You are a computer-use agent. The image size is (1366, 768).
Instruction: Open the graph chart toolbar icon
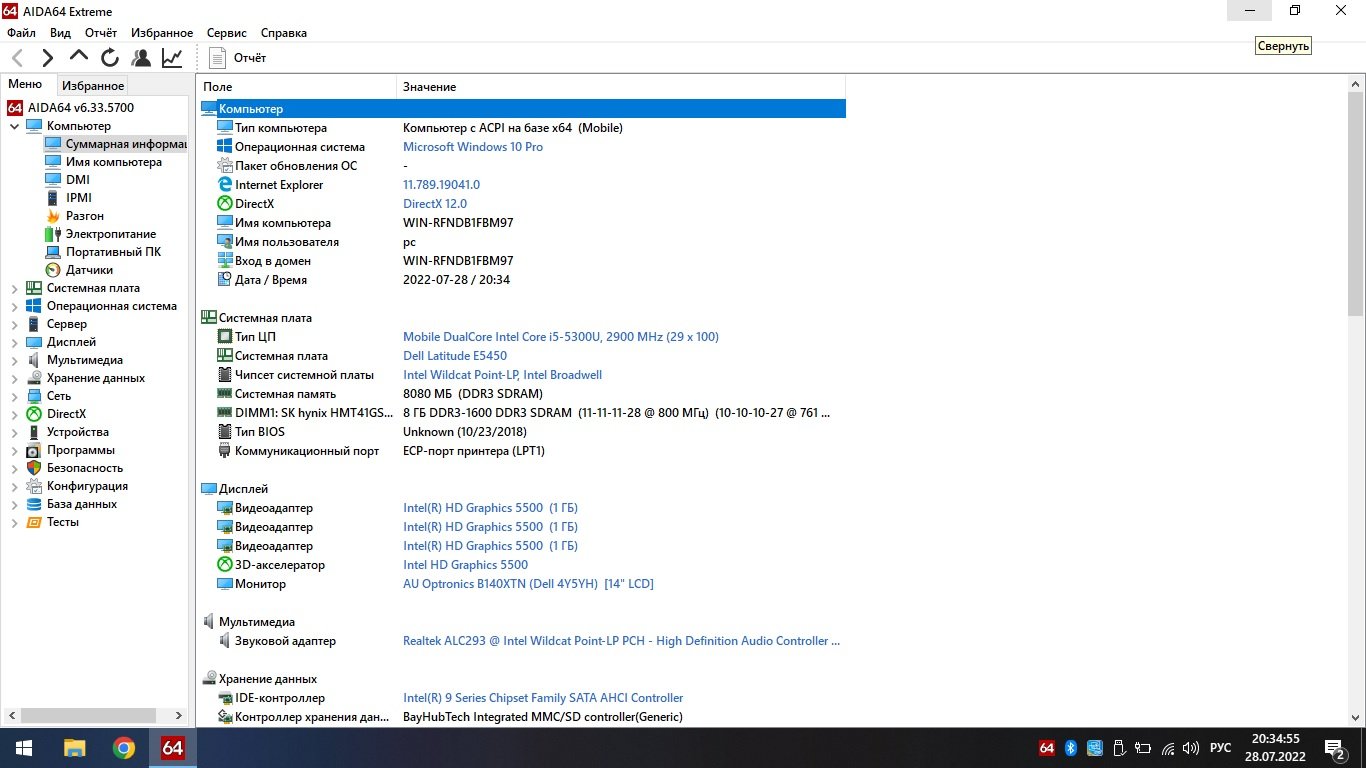(172, 58)
